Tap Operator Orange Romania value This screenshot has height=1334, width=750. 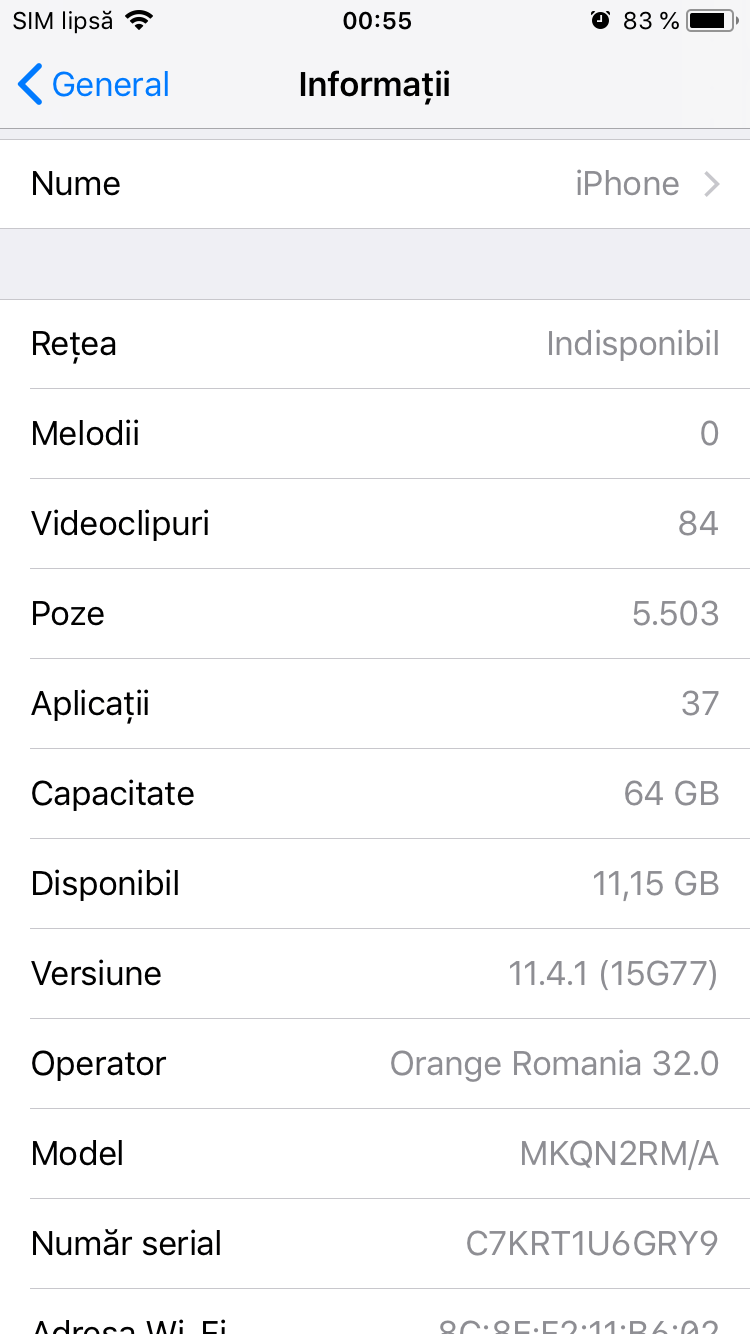pyautogui.click(x=554, y=1064)
